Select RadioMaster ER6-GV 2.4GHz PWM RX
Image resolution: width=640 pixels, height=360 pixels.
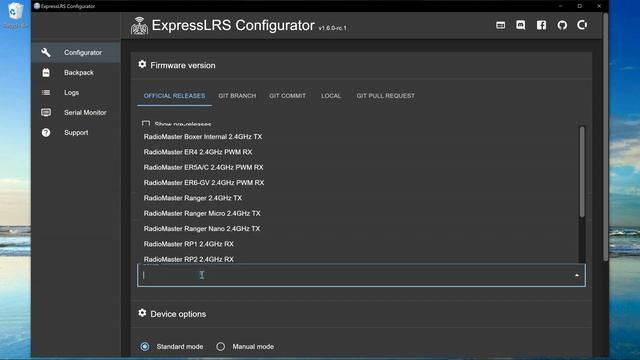pyautogui.click(x=358, y=183)
